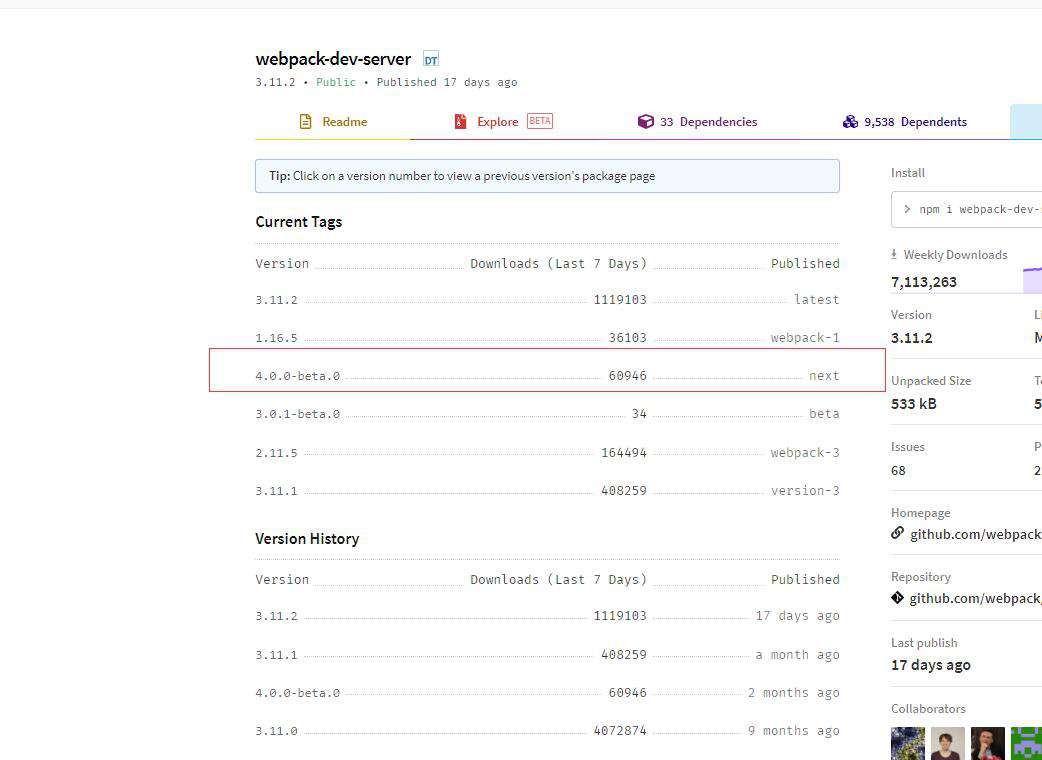
Task: Click the 'Public' label under title
Action: (336, 82)
